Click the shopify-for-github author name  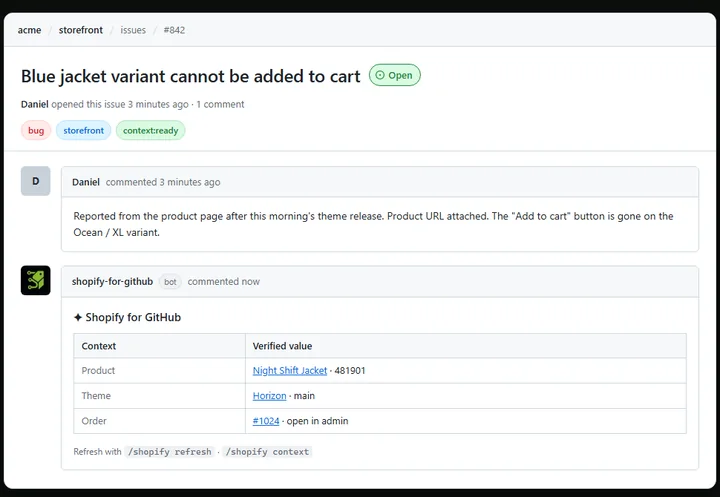(112, 282)
